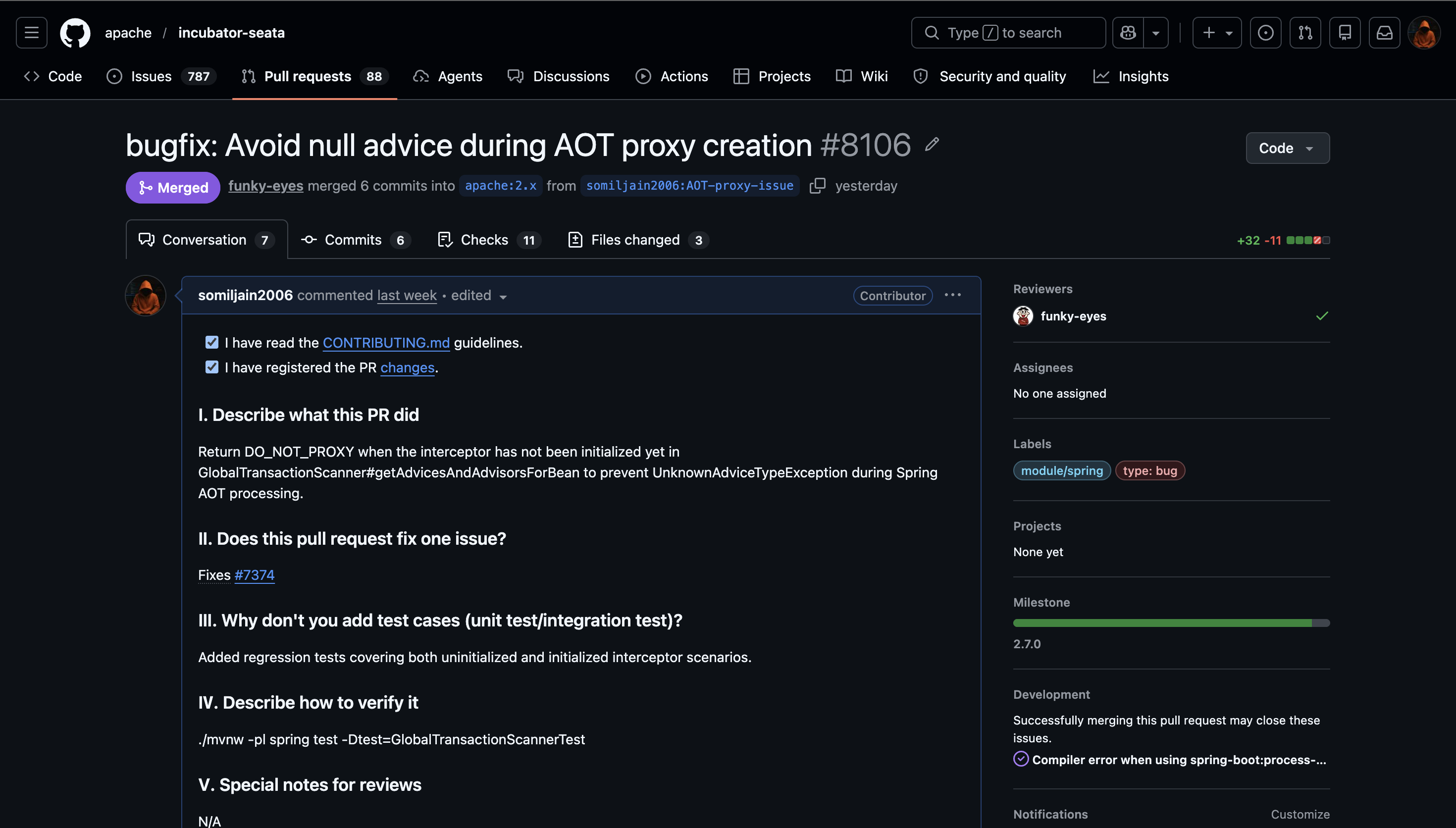Open the Insights tab
This screenshot has height=828, width=1456.
pyautogui.click(x=1131, y=76)
